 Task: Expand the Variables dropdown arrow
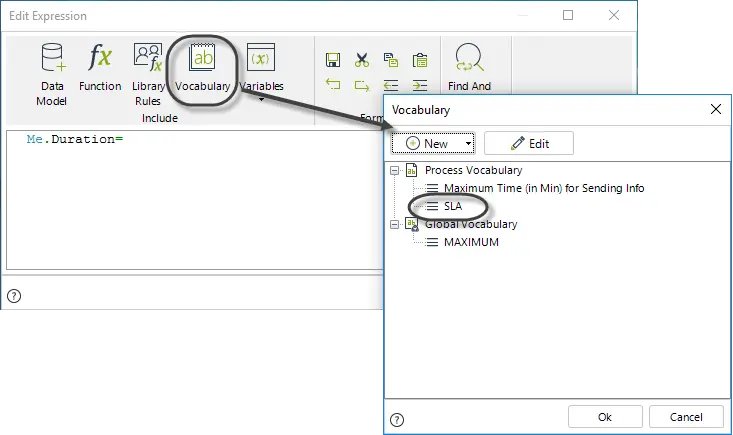point(261,99)
